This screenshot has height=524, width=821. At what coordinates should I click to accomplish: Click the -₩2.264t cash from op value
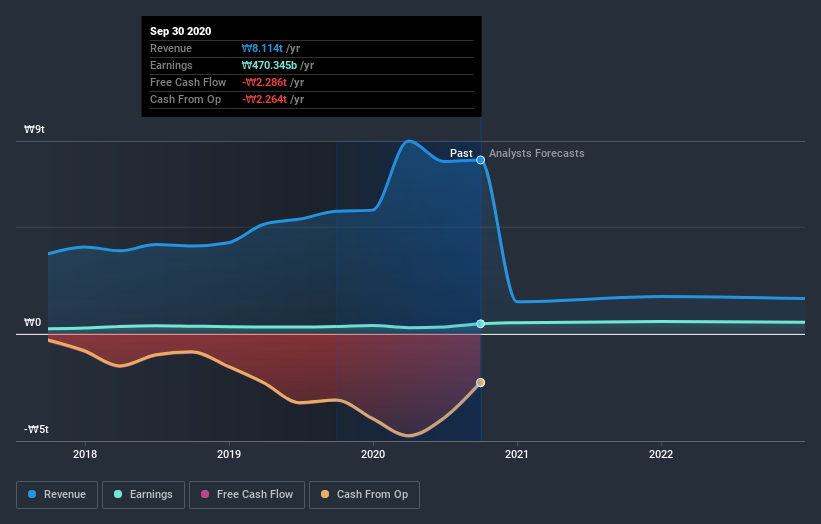[264, 99]
